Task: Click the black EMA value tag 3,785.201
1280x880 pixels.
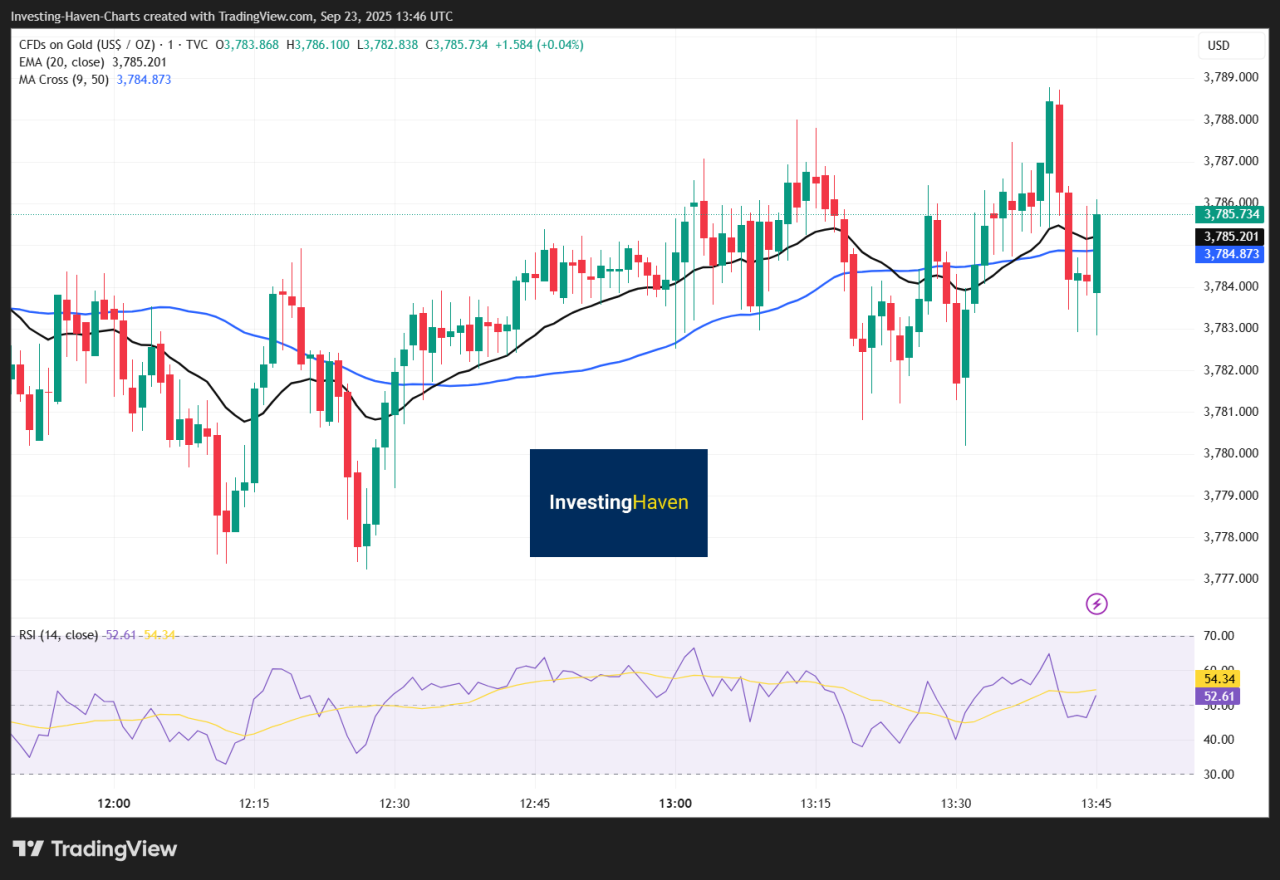Action: [1232, 237]
